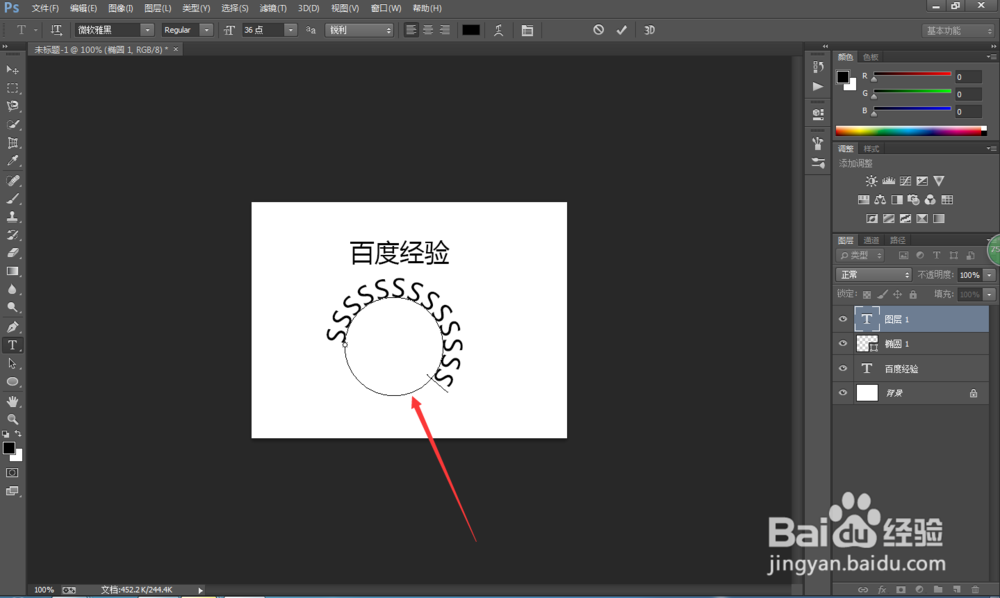Open the 文件(F) menu
This screenshot has width=1000, height=598.
coord(45,8)
